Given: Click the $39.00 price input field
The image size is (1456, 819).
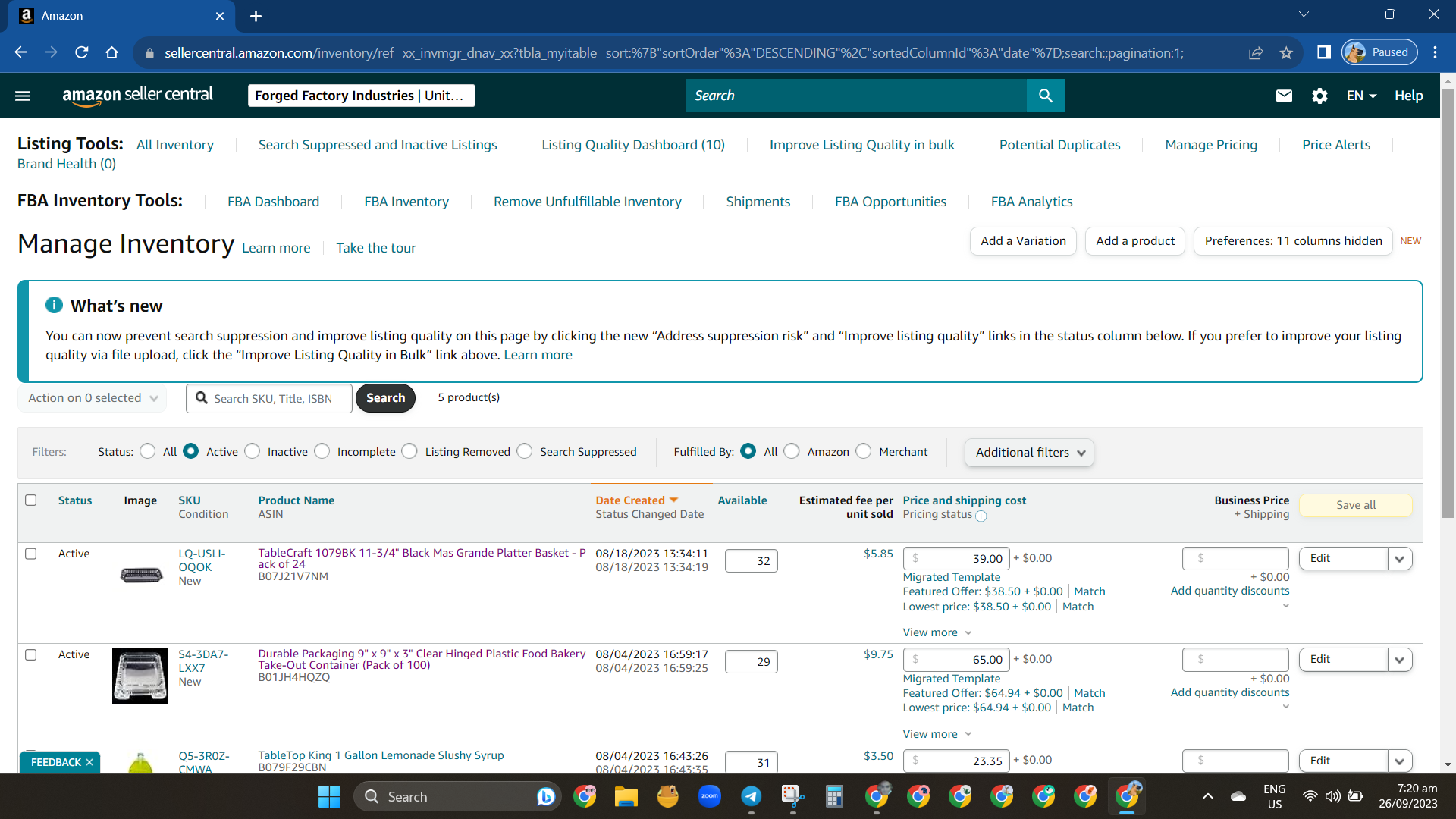Looking at the screenshot, I should click(x=957, y=559).
